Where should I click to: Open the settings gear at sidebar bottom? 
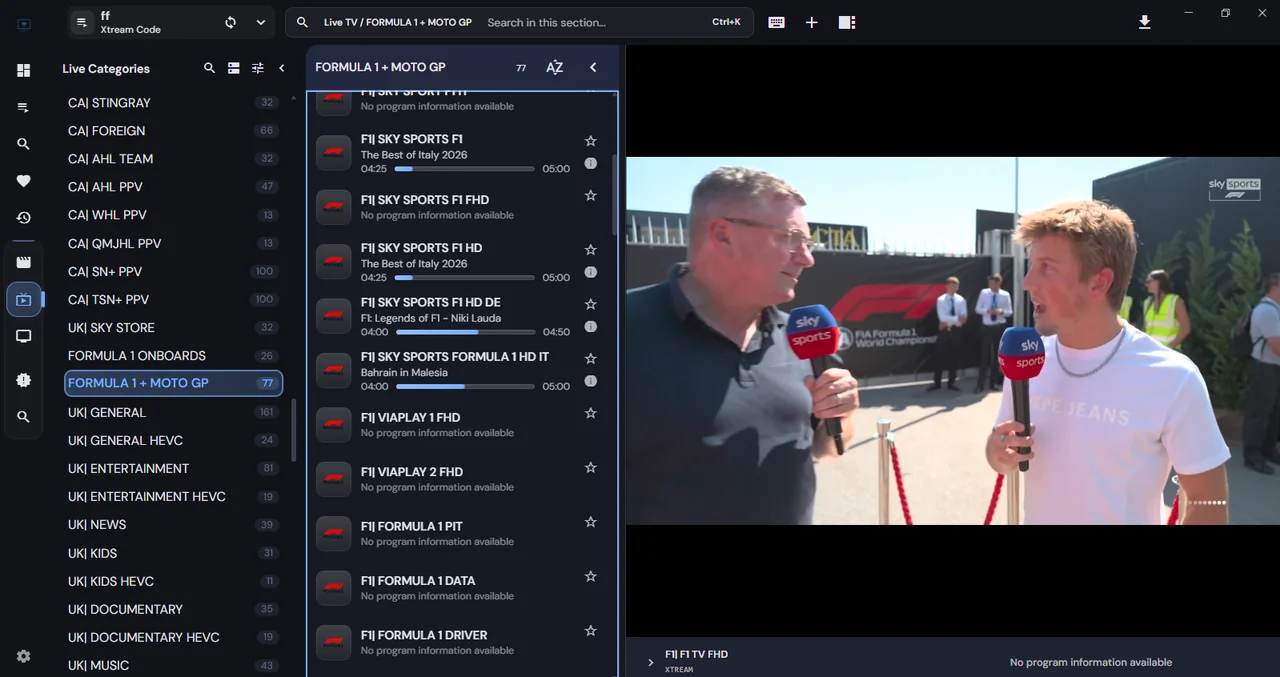click(23, 656)
